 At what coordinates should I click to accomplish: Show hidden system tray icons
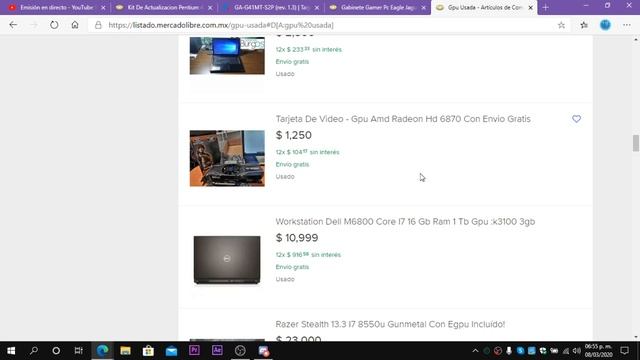point(475,351)
